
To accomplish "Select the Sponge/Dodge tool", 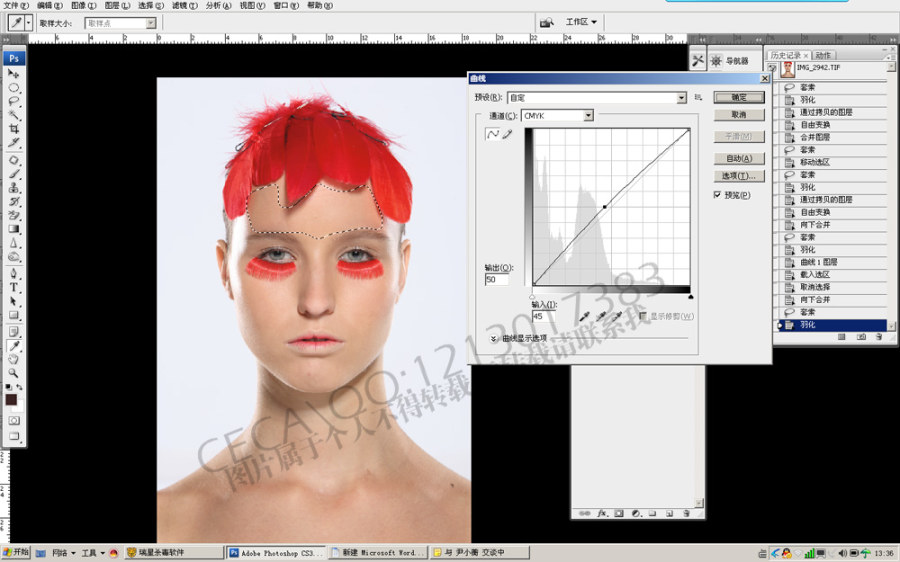I will (x=14, y=257).
